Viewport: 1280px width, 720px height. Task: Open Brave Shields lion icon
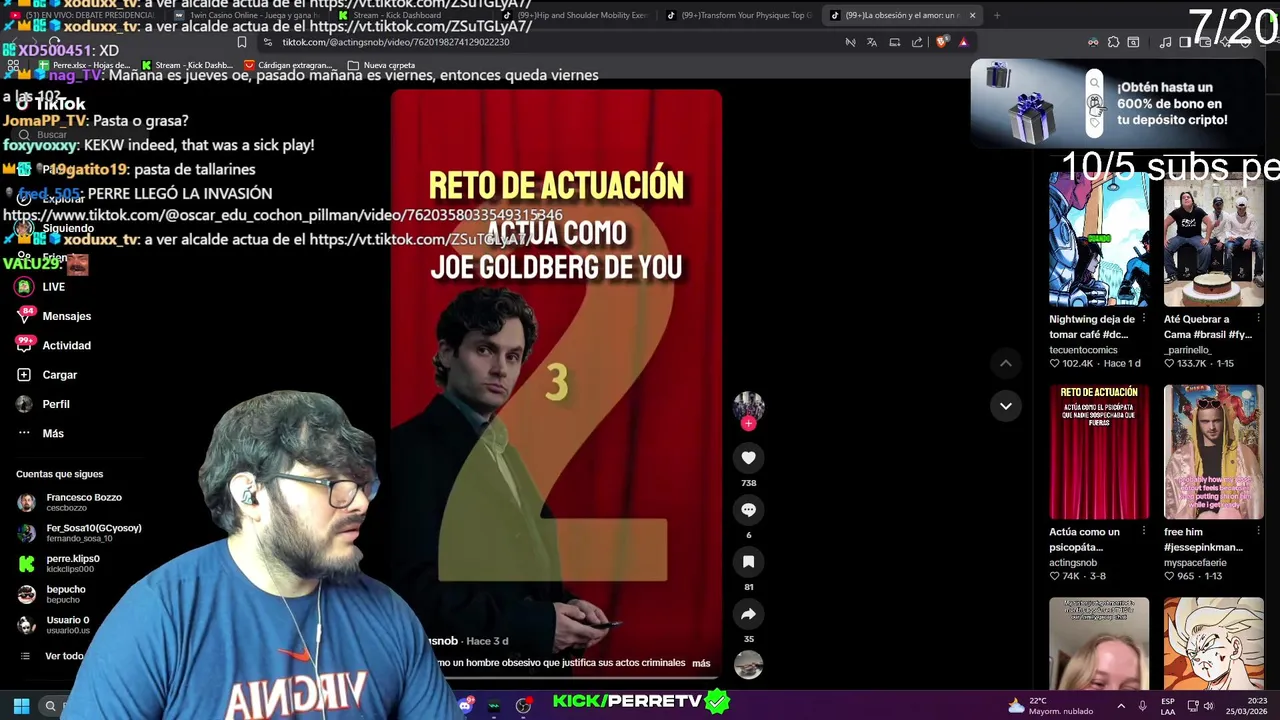click(942, 42)
